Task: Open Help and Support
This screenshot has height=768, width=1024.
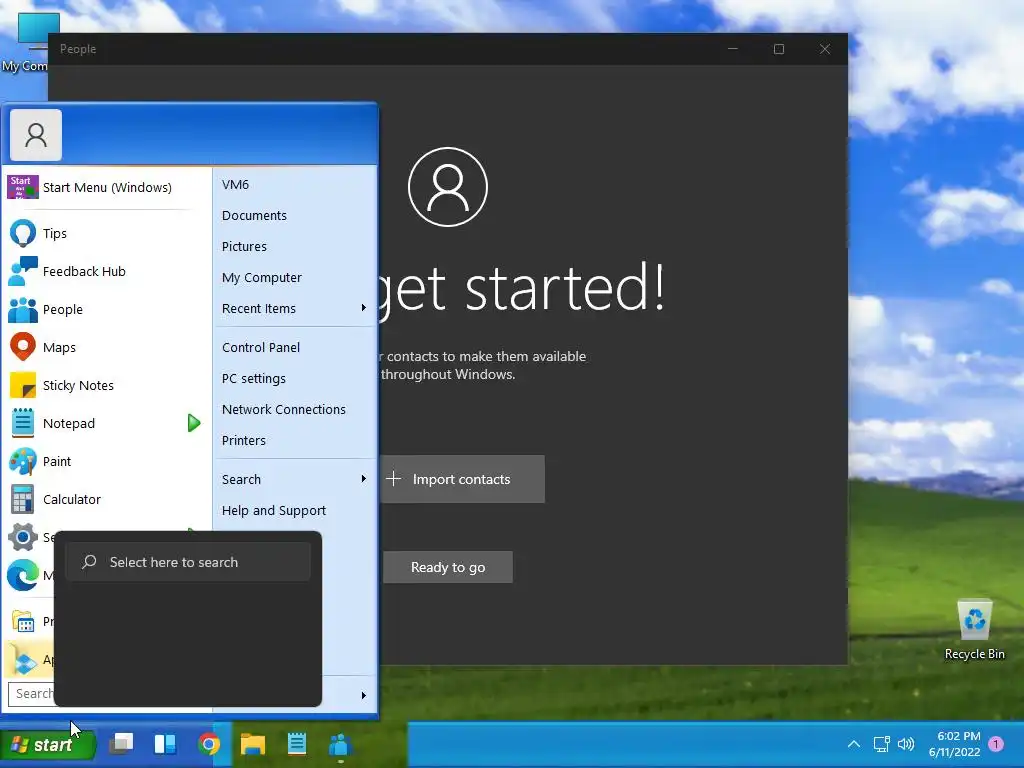Action: (295, 511)
